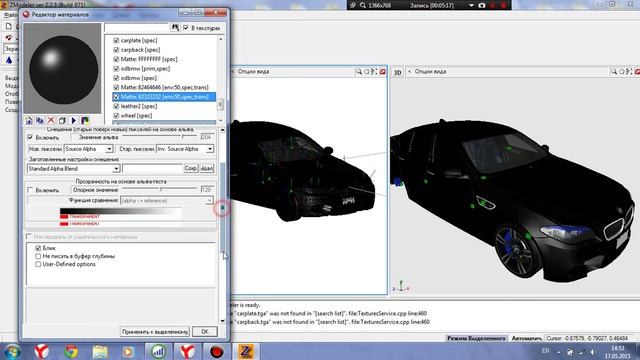This screenshot has height=360, width=640.
Task: Click the 3D view mode label button
Action: [397, 72]
